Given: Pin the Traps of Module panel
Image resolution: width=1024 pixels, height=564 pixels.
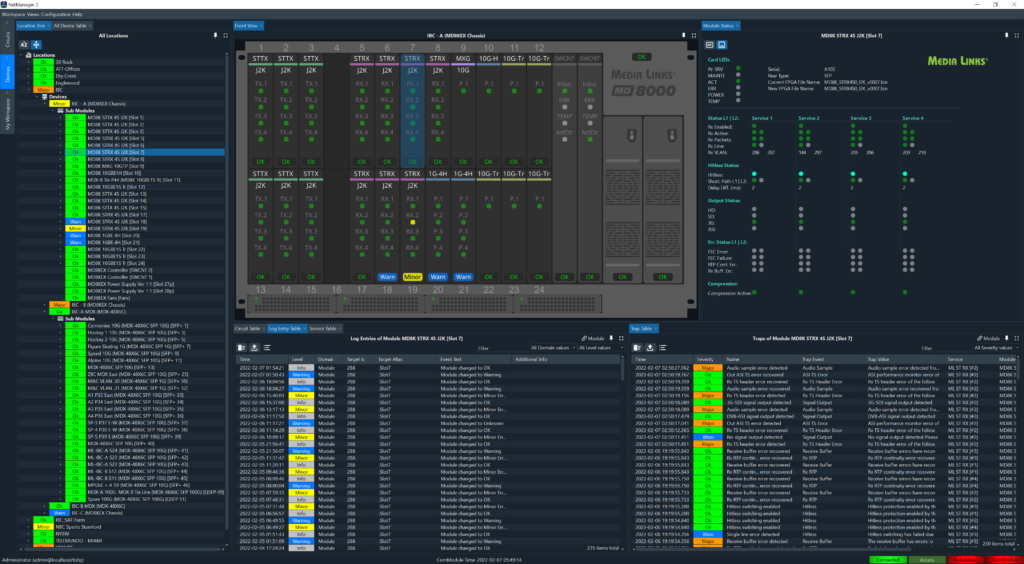Looking at the screenshot, I should click(1006, 339).
